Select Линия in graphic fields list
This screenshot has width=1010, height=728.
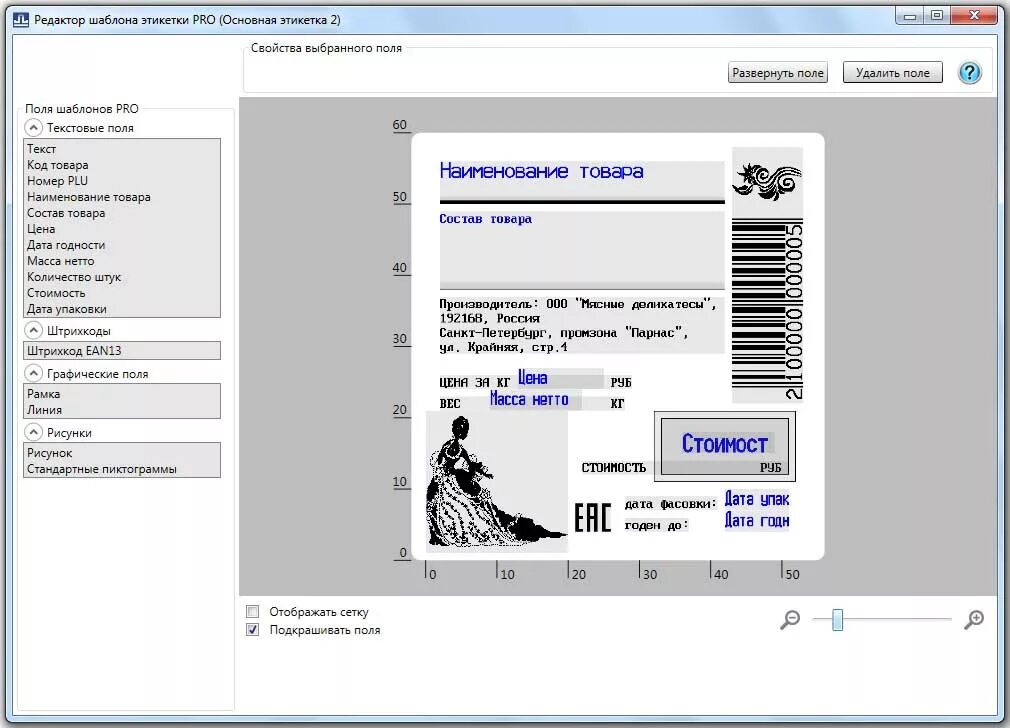tap(122, 410)
